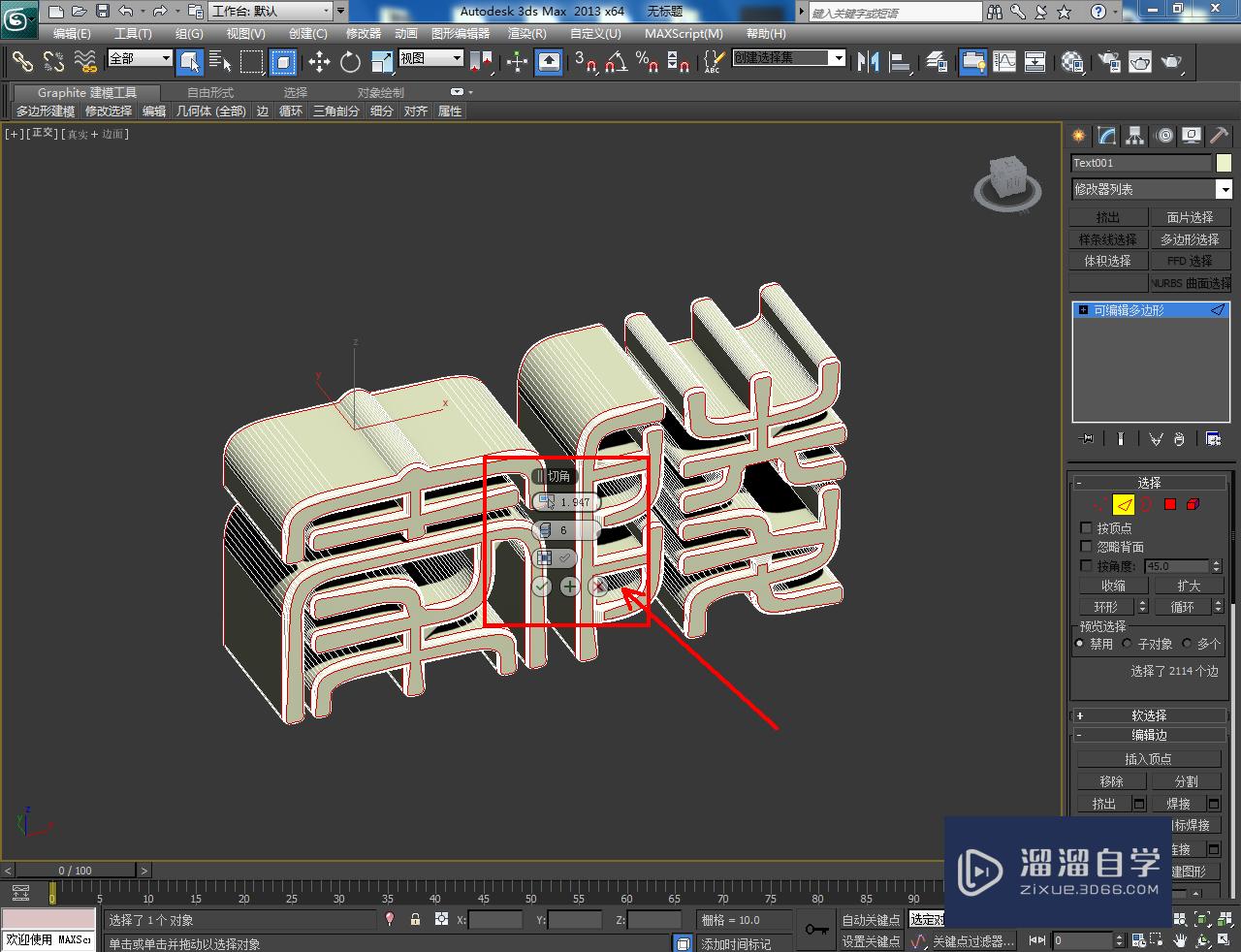
Task: Choose the Rectangular Selection Region tool
Action: pyautogui.click(x=252, y=62)
